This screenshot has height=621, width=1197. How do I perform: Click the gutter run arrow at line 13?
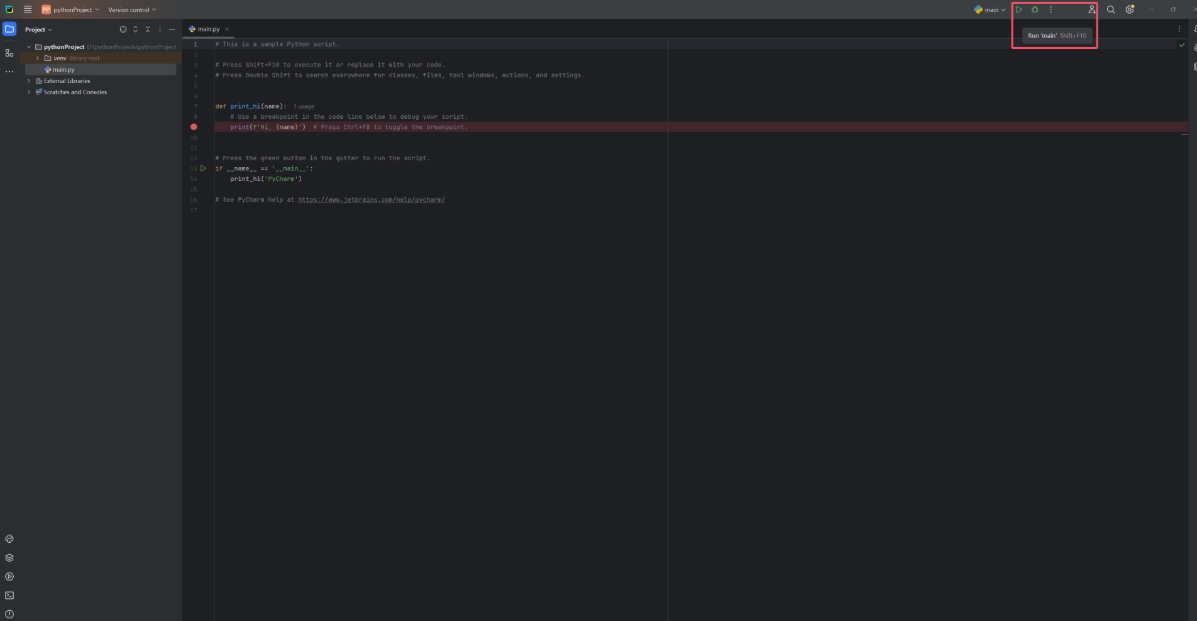click(203, 168)
